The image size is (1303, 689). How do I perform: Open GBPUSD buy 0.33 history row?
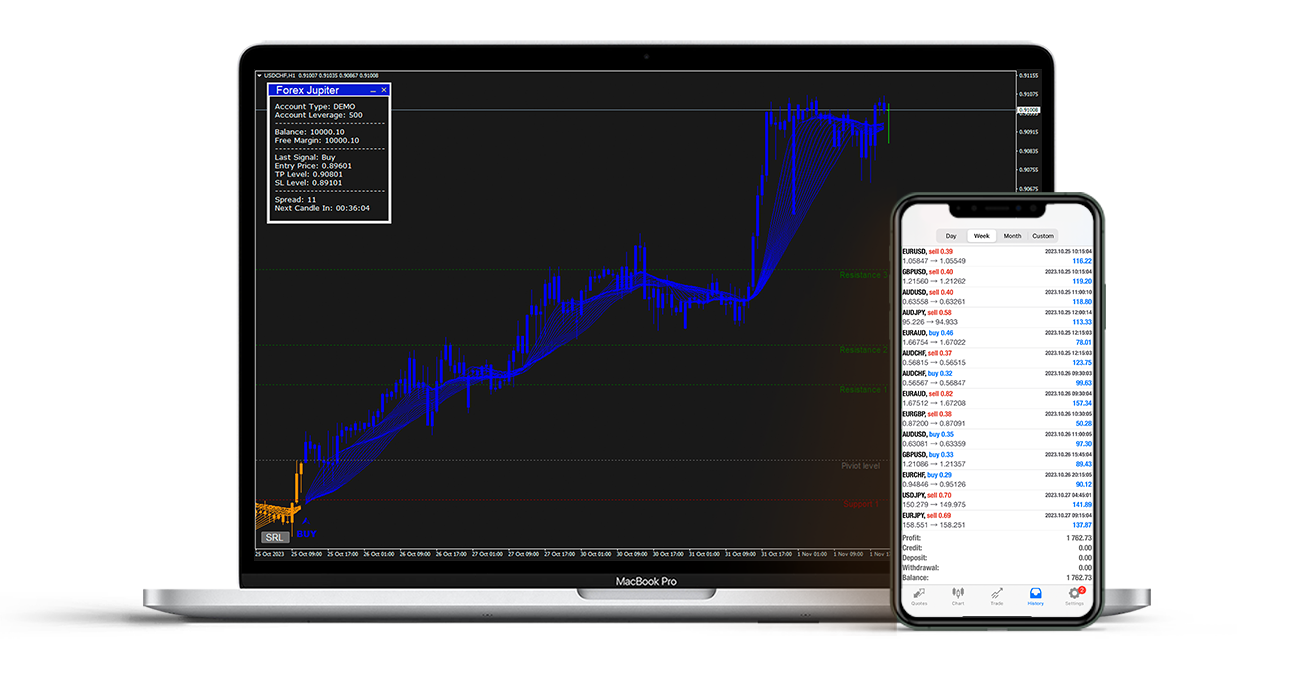pos(997,459)
